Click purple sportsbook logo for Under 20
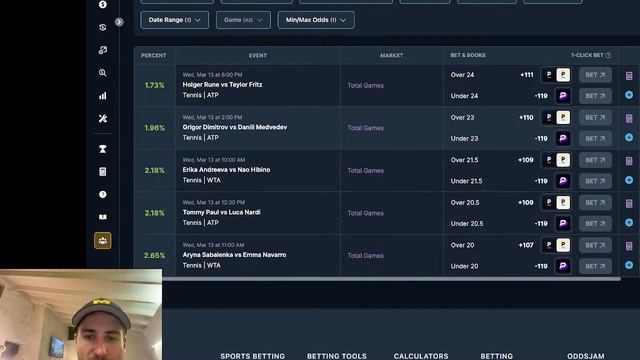The width and height of the screenshot is (640, 360). 563,266
